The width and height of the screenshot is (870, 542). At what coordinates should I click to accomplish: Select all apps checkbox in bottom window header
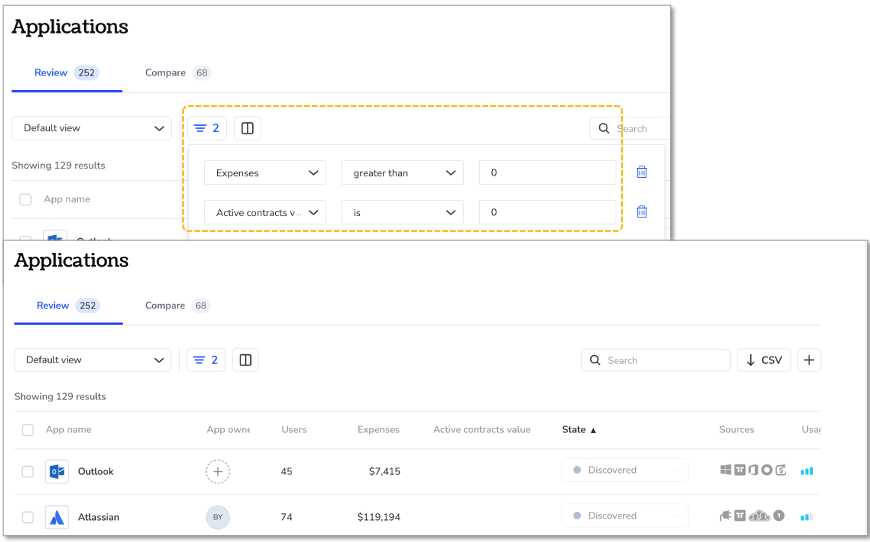(28, 430)
